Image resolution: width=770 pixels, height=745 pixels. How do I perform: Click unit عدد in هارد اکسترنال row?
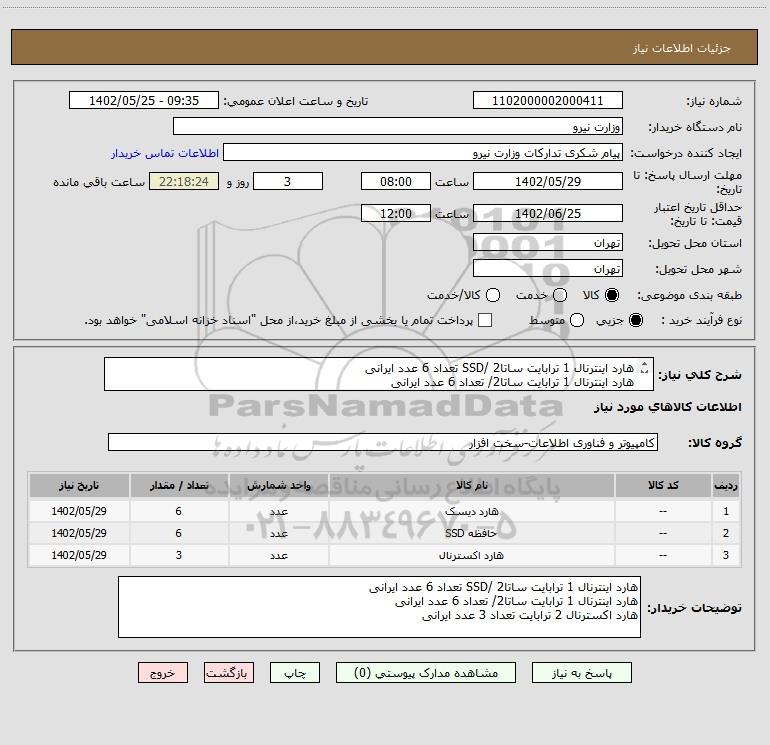point(278,555)
